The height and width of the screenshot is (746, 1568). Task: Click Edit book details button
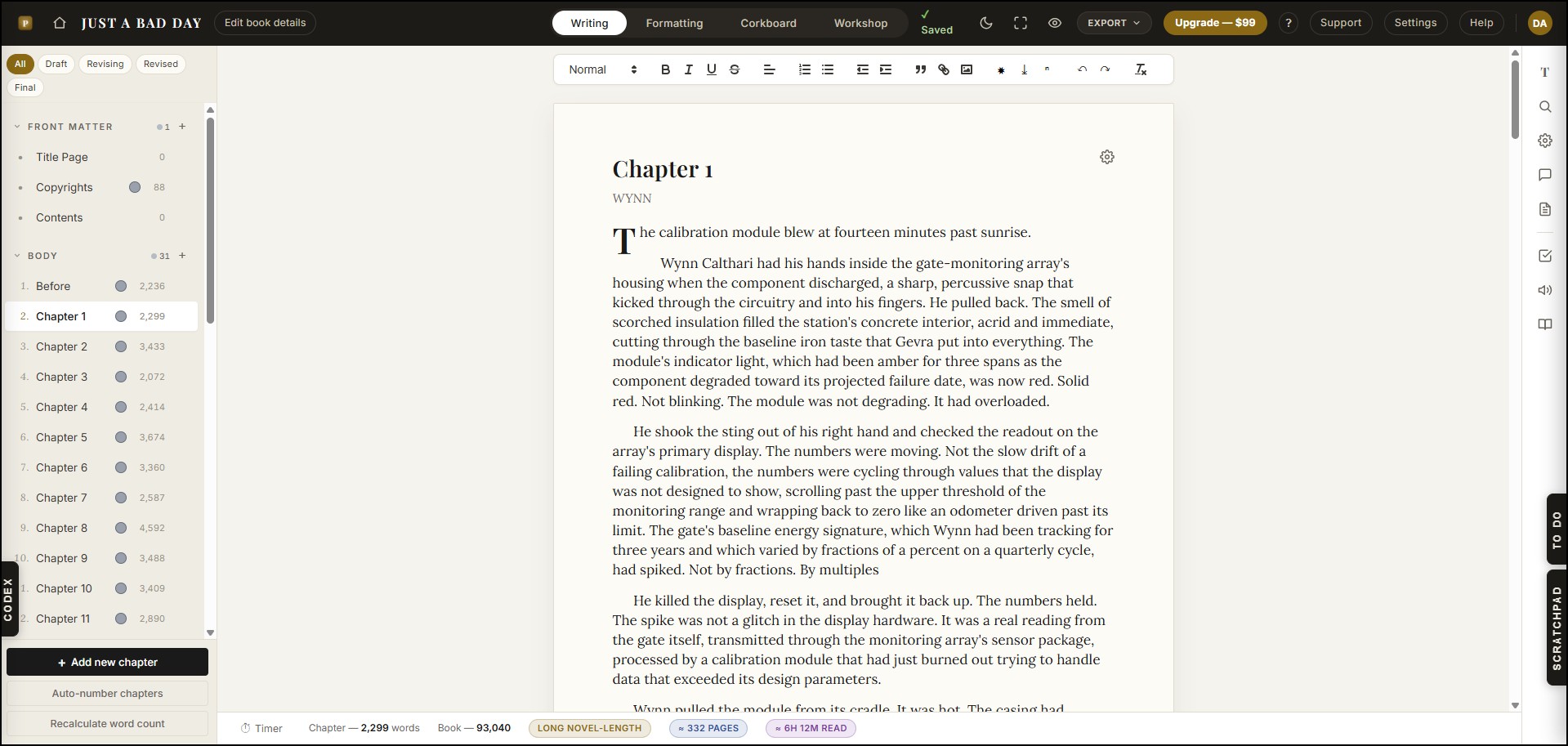[265, 23]
